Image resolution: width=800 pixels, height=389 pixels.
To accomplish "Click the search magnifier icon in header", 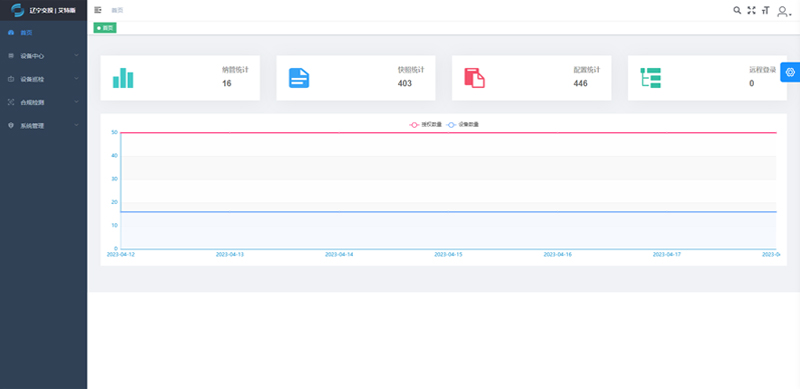I will [737, 10].
